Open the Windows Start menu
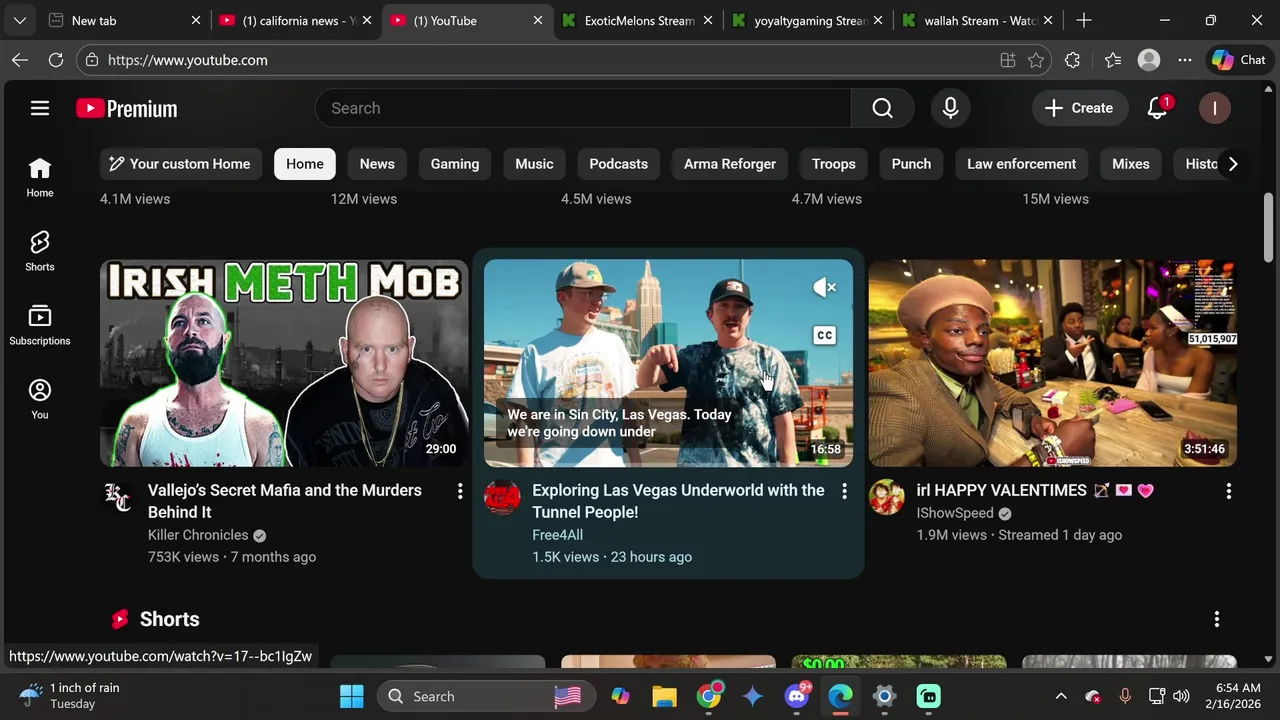The height and width of the screenshot is (720, 1280). (x=352, y=696)
